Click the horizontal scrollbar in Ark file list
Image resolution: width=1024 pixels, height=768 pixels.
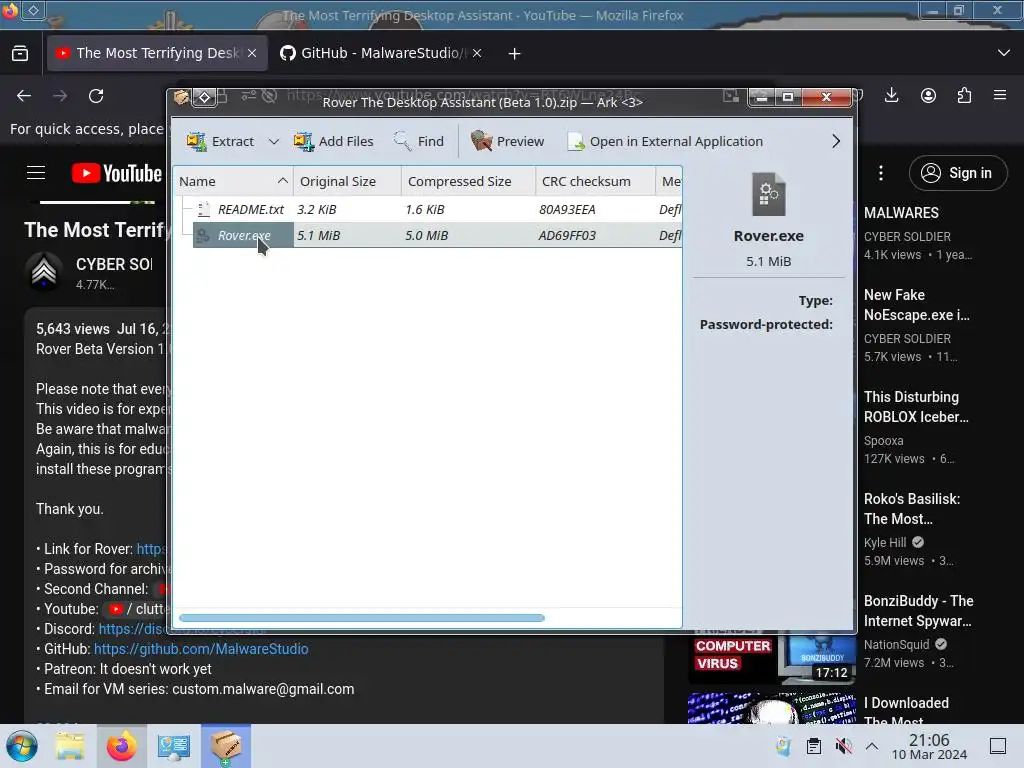click(x=362, y=618)
